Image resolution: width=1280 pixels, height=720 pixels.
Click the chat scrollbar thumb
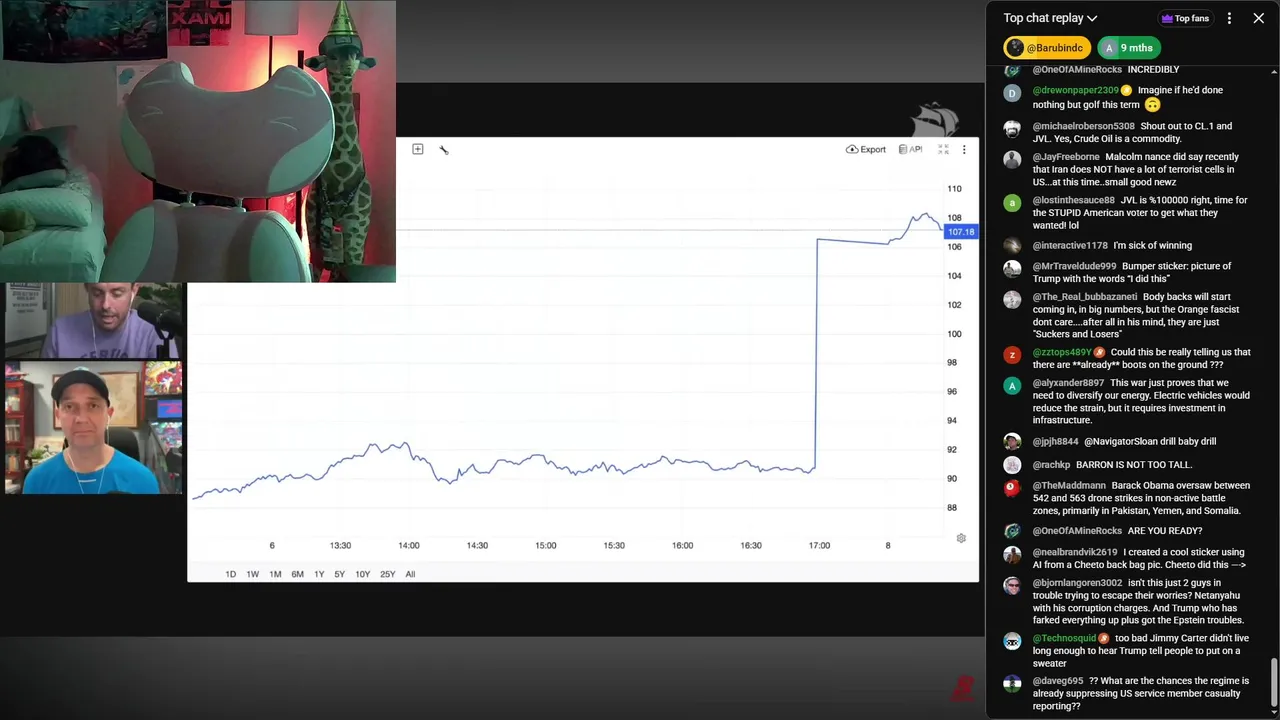[x=1274, y=681]
